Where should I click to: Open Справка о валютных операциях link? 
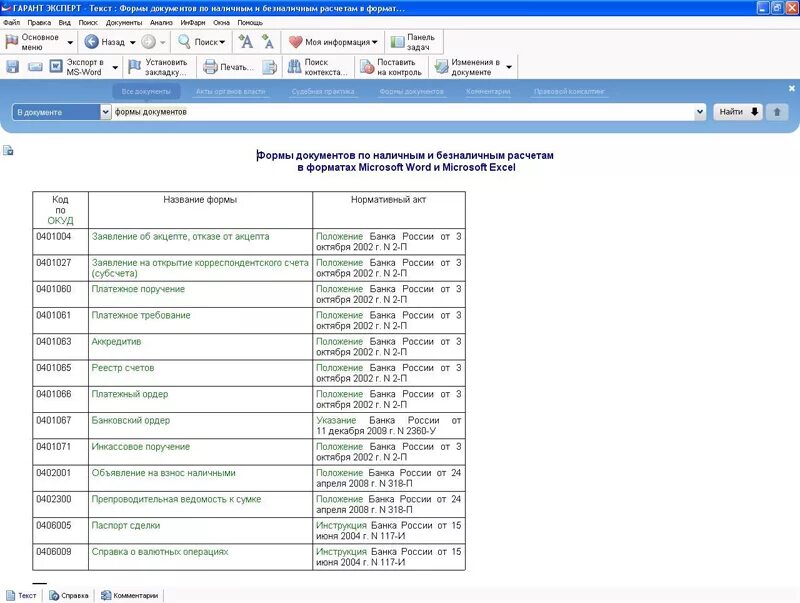click(x=160, y=551)
